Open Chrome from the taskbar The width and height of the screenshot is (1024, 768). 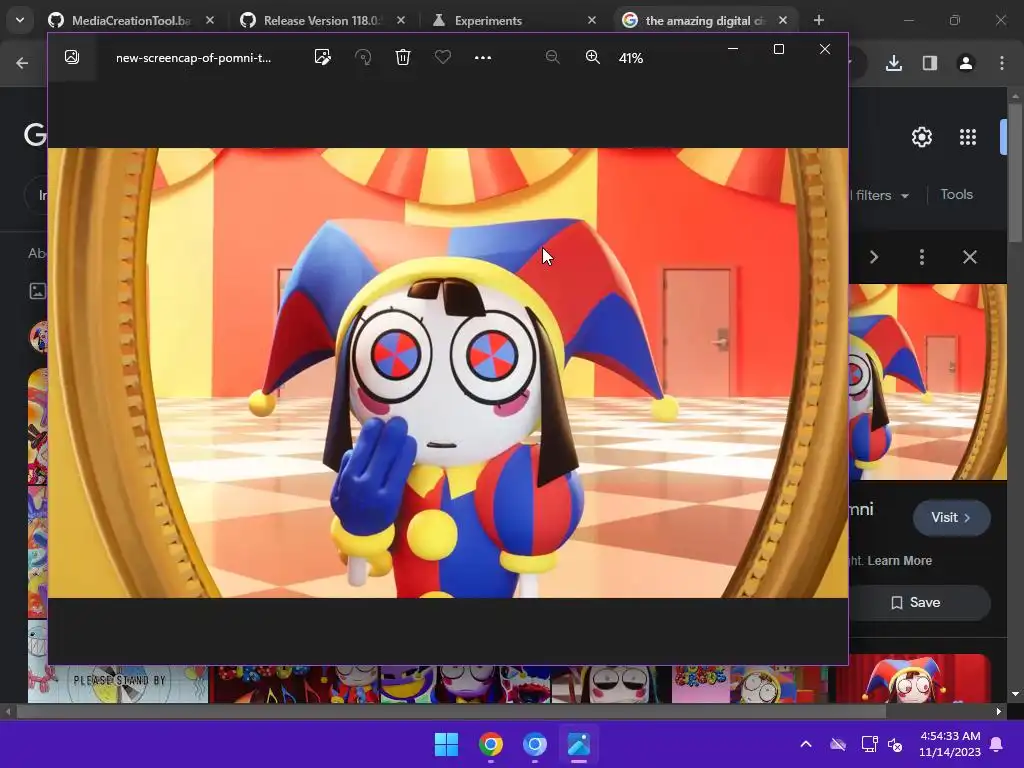coord(491,744)
